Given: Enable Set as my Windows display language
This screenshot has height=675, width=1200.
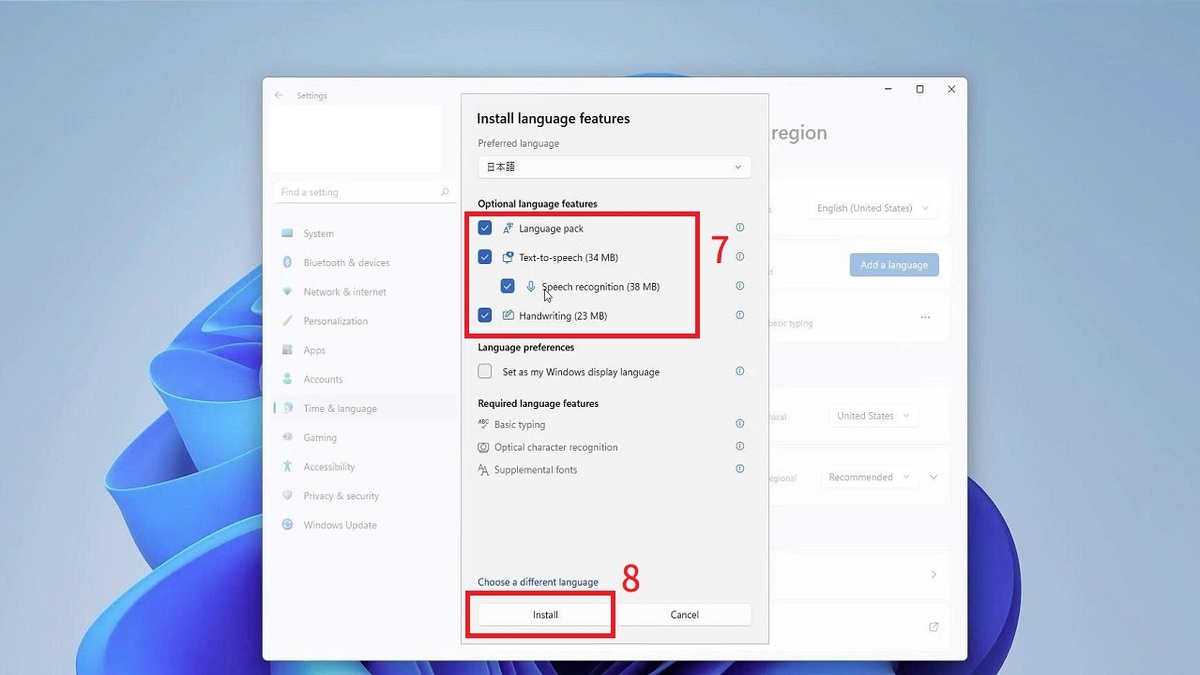Looking at the screenshot, I should (485, 371).
